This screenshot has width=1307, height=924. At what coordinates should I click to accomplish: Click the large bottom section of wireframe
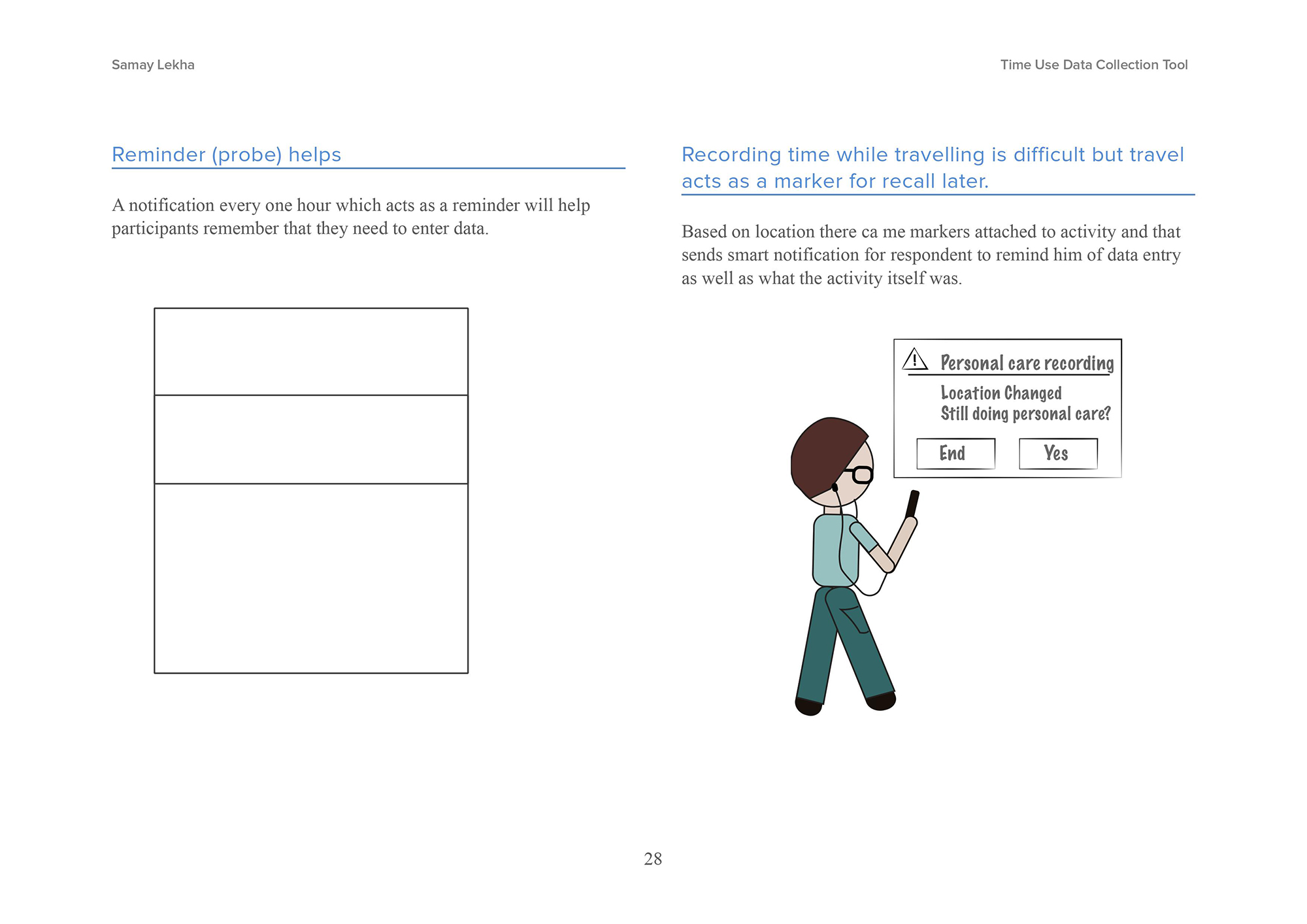pos(311,578)
